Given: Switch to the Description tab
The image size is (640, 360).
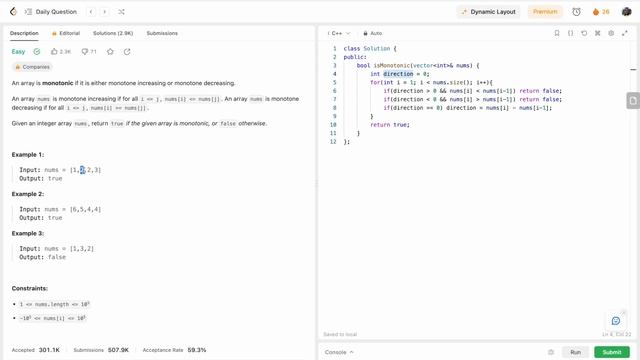Looking at the screenshot, I should click(24, 33).
